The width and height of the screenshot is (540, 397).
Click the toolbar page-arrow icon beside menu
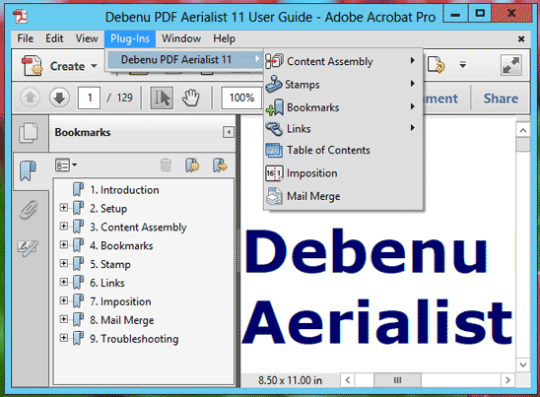436,65
